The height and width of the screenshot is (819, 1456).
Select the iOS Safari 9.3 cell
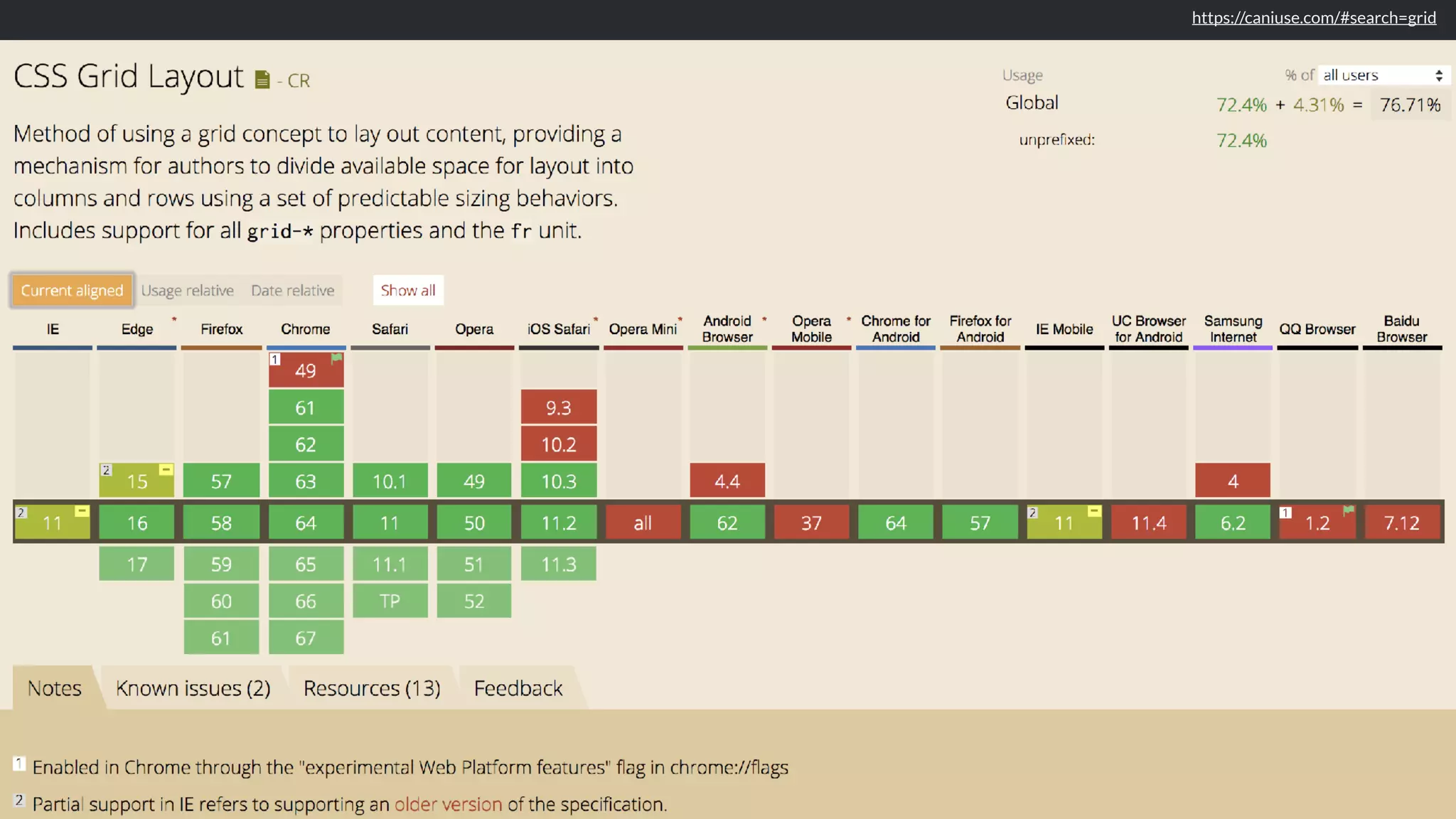(x=559, y=407)
